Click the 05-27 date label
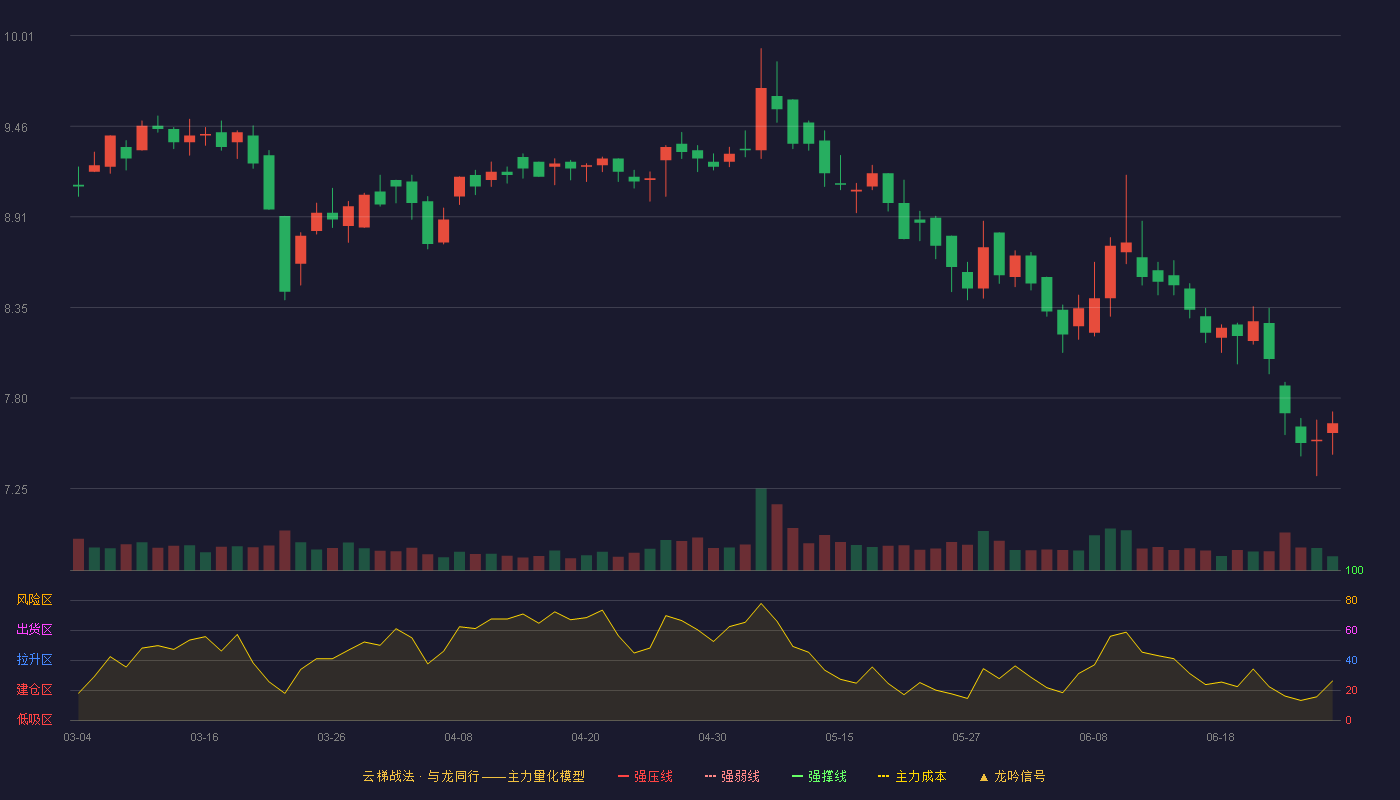Screen dimensions: 1400x800 (x=966, y=737)
